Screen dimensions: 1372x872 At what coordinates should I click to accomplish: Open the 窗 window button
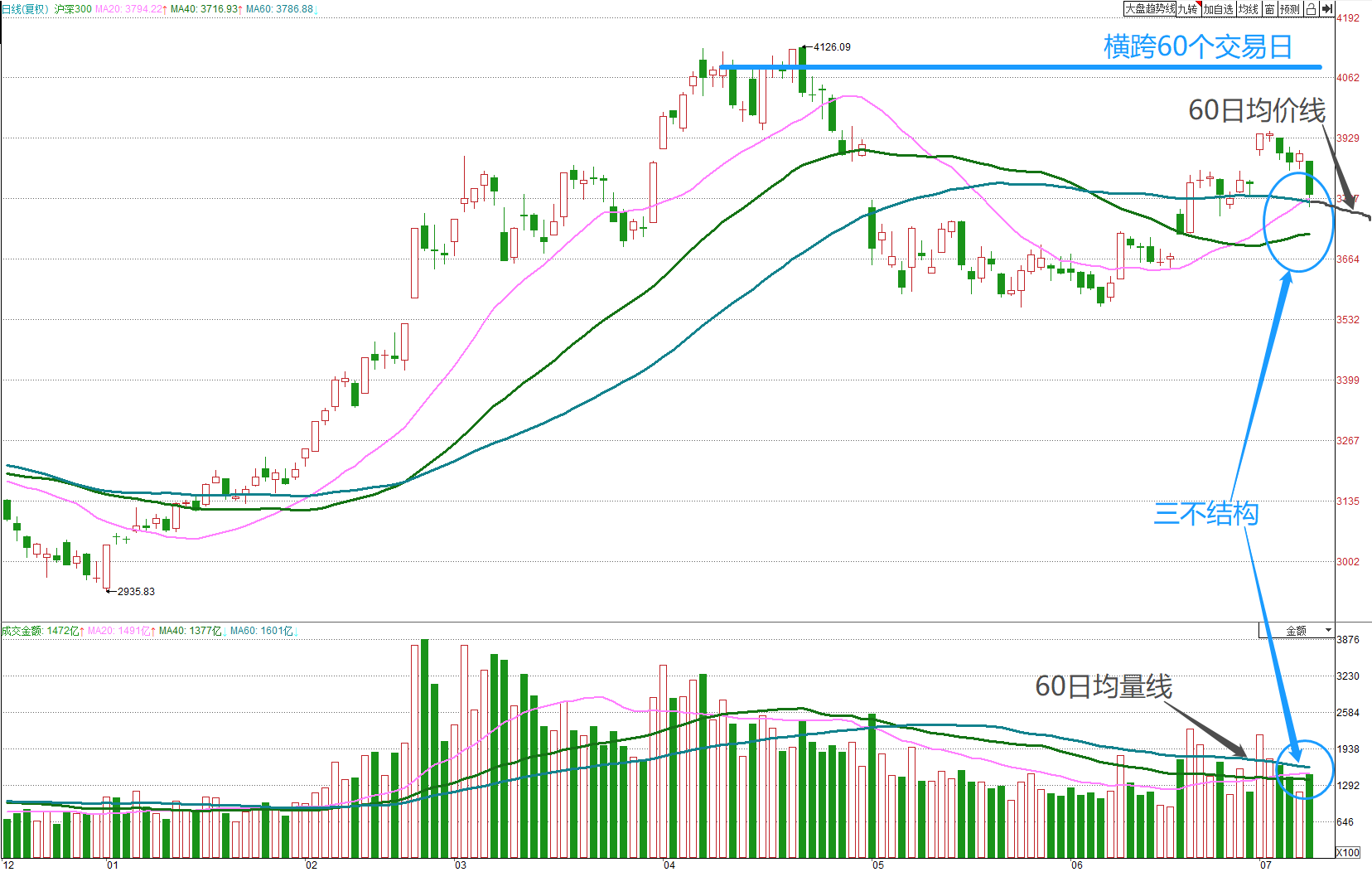pyautogui.click(x=1270, y=9)
